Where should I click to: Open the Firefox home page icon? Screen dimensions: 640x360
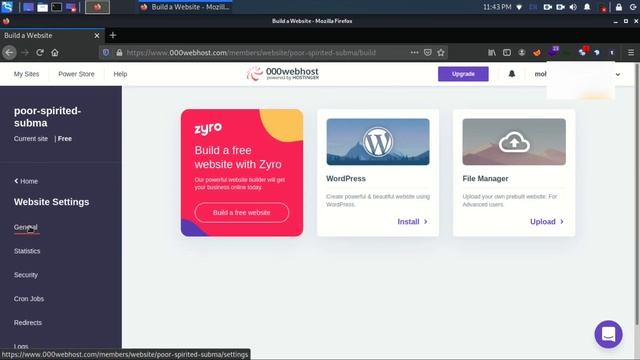click(55, 53)
